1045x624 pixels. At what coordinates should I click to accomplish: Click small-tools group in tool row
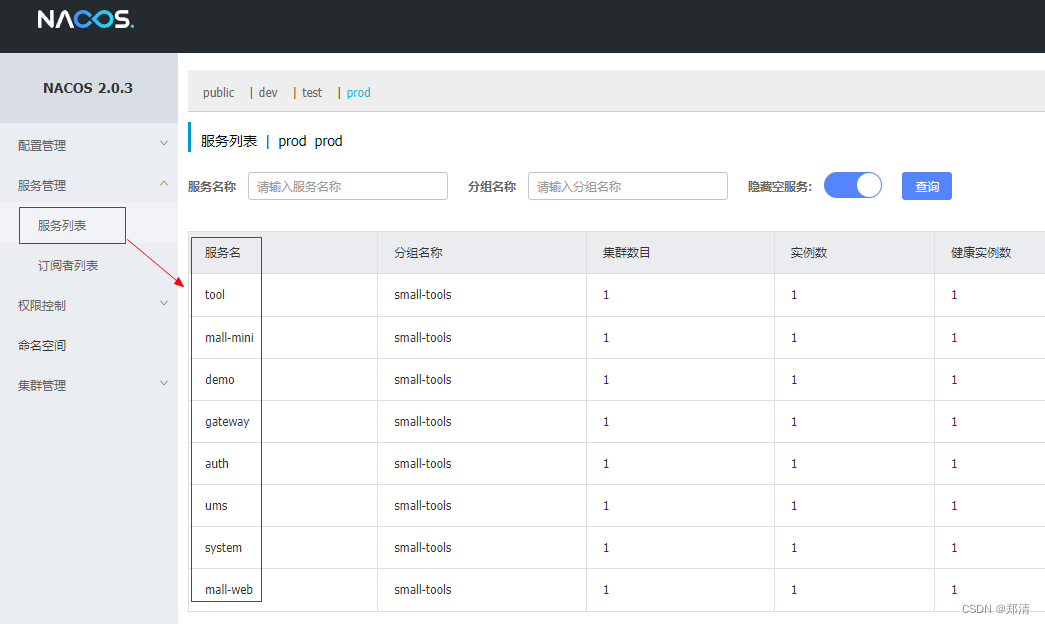[423, 295]
